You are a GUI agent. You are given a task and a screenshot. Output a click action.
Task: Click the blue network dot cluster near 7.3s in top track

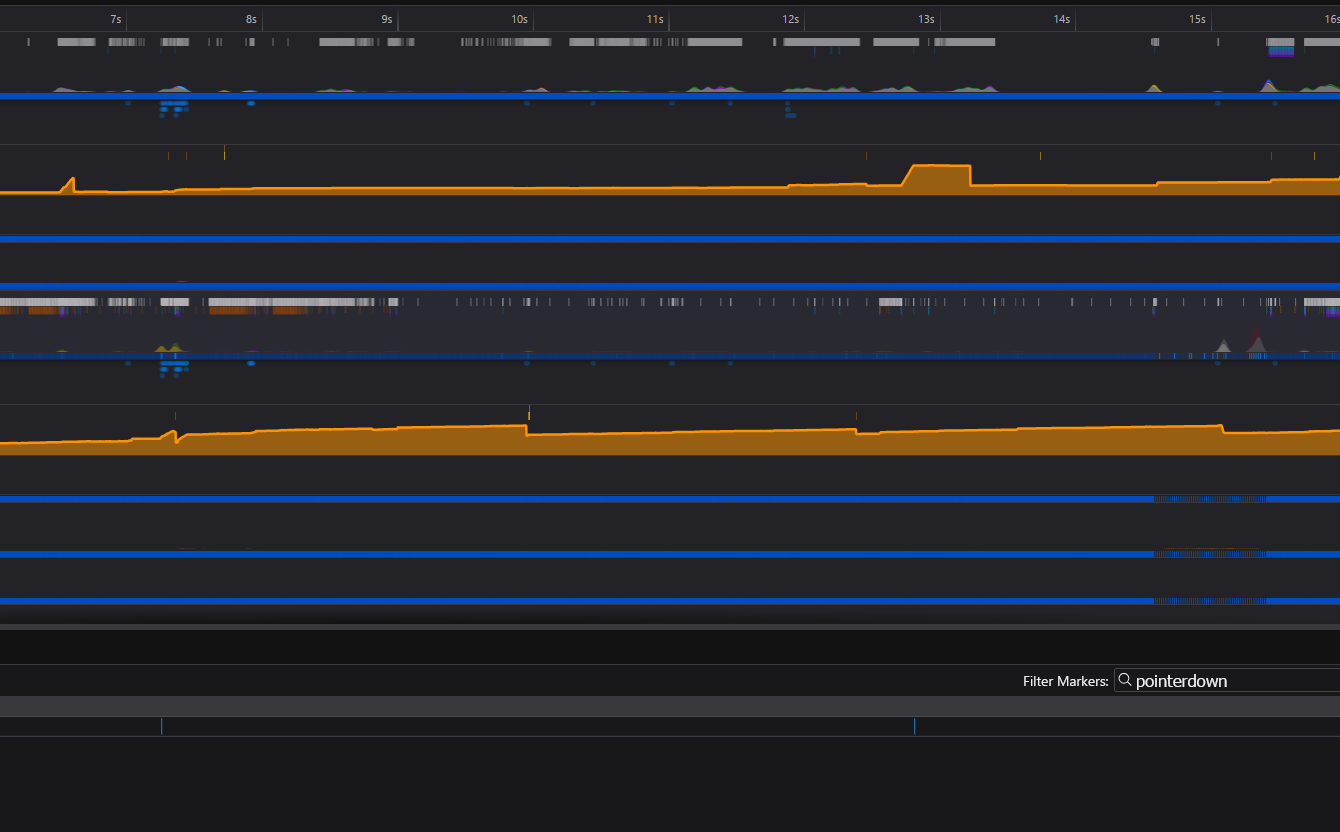[x=174, y=106]
